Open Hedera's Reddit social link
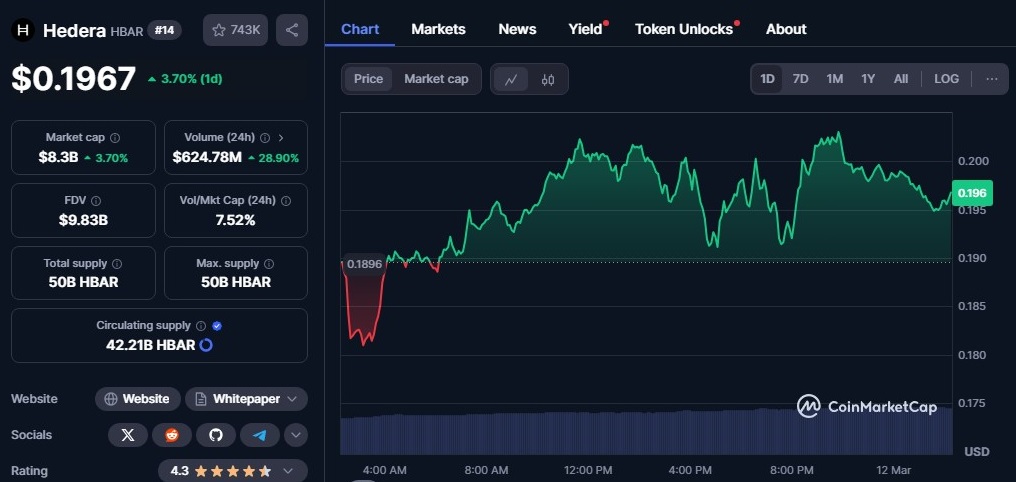The height and width of the screenshot is (482, 1016). point(172,435)
